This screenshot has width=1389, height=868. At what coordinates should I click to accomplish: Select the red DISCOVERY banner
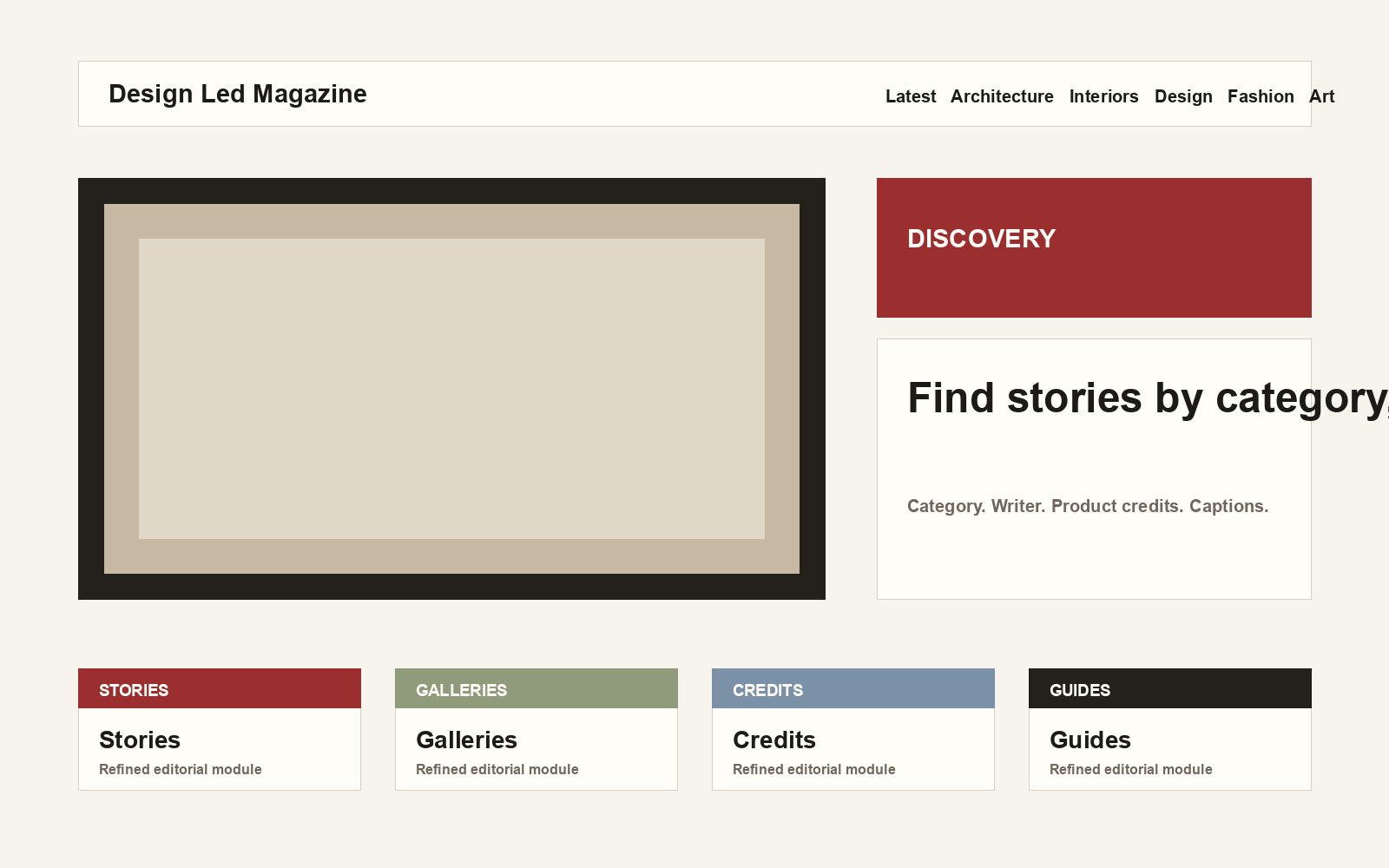1094,247
